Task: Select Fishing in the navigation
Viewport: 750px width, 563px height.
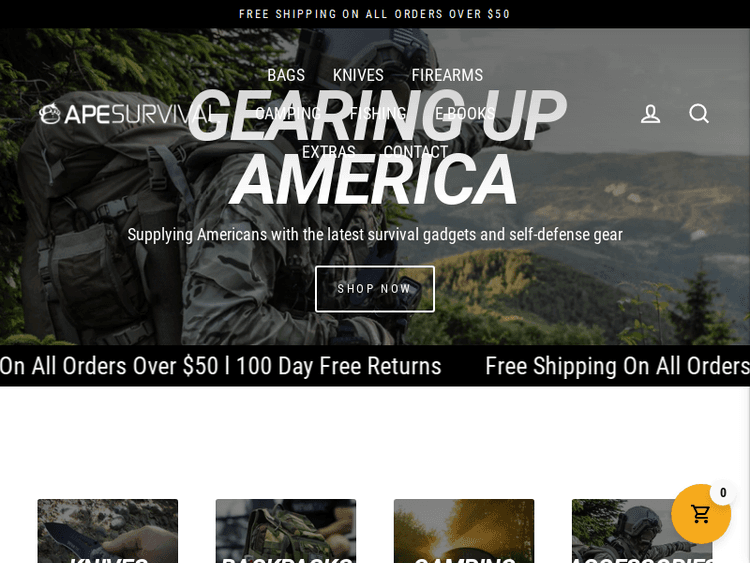Action: click(x=378, y=113)
